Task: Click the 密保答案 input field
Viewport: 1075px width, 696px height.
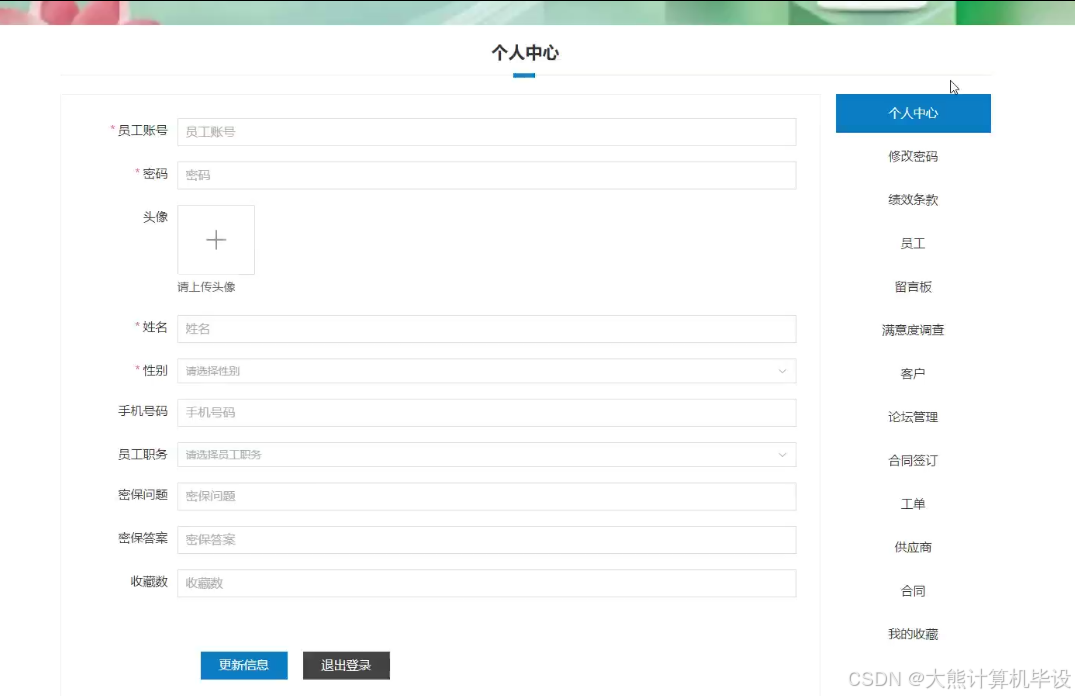Action: [x=487, y=540]
